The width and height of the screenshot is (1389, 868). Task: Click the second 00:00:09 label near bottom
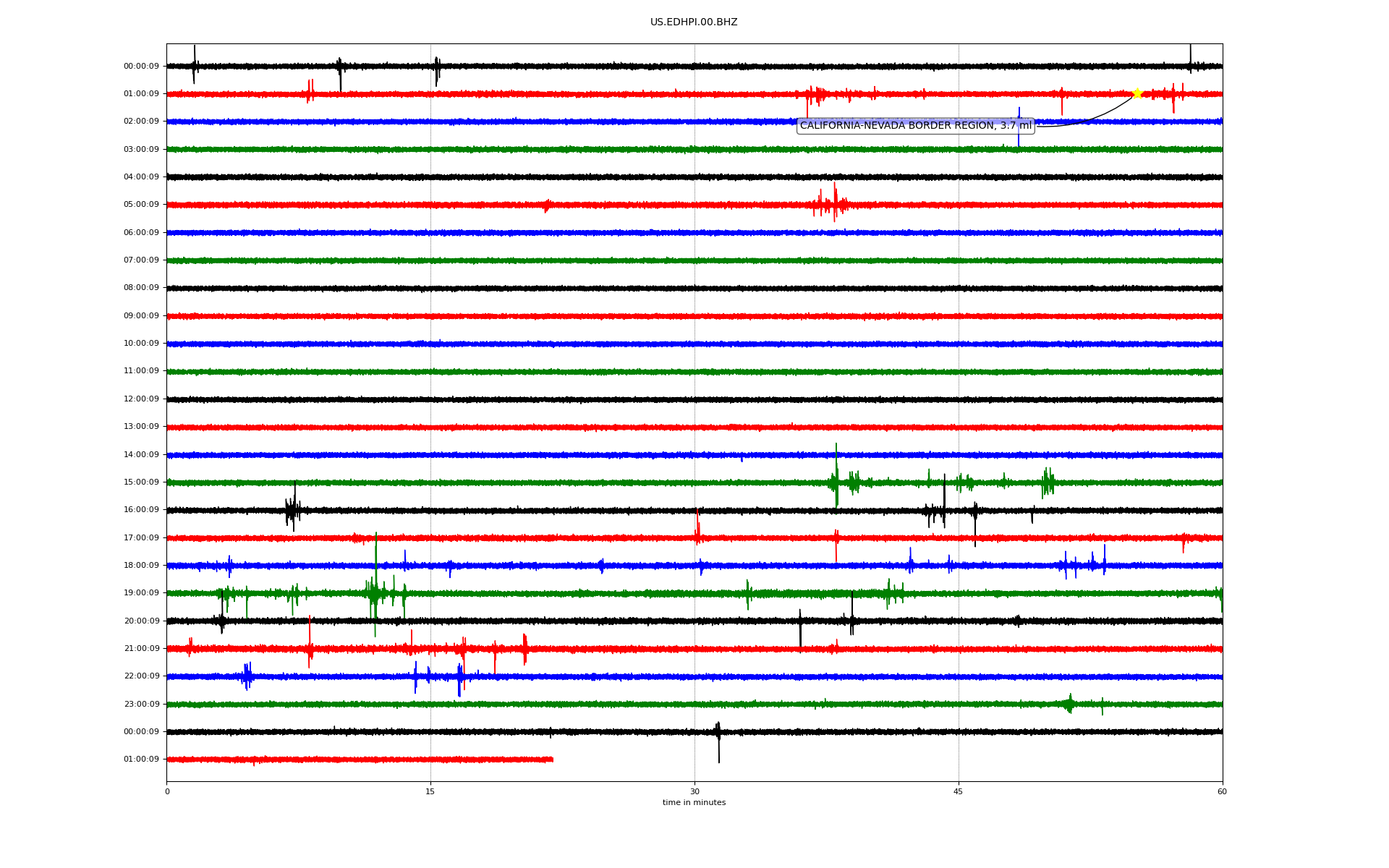[x=141, y=732]
